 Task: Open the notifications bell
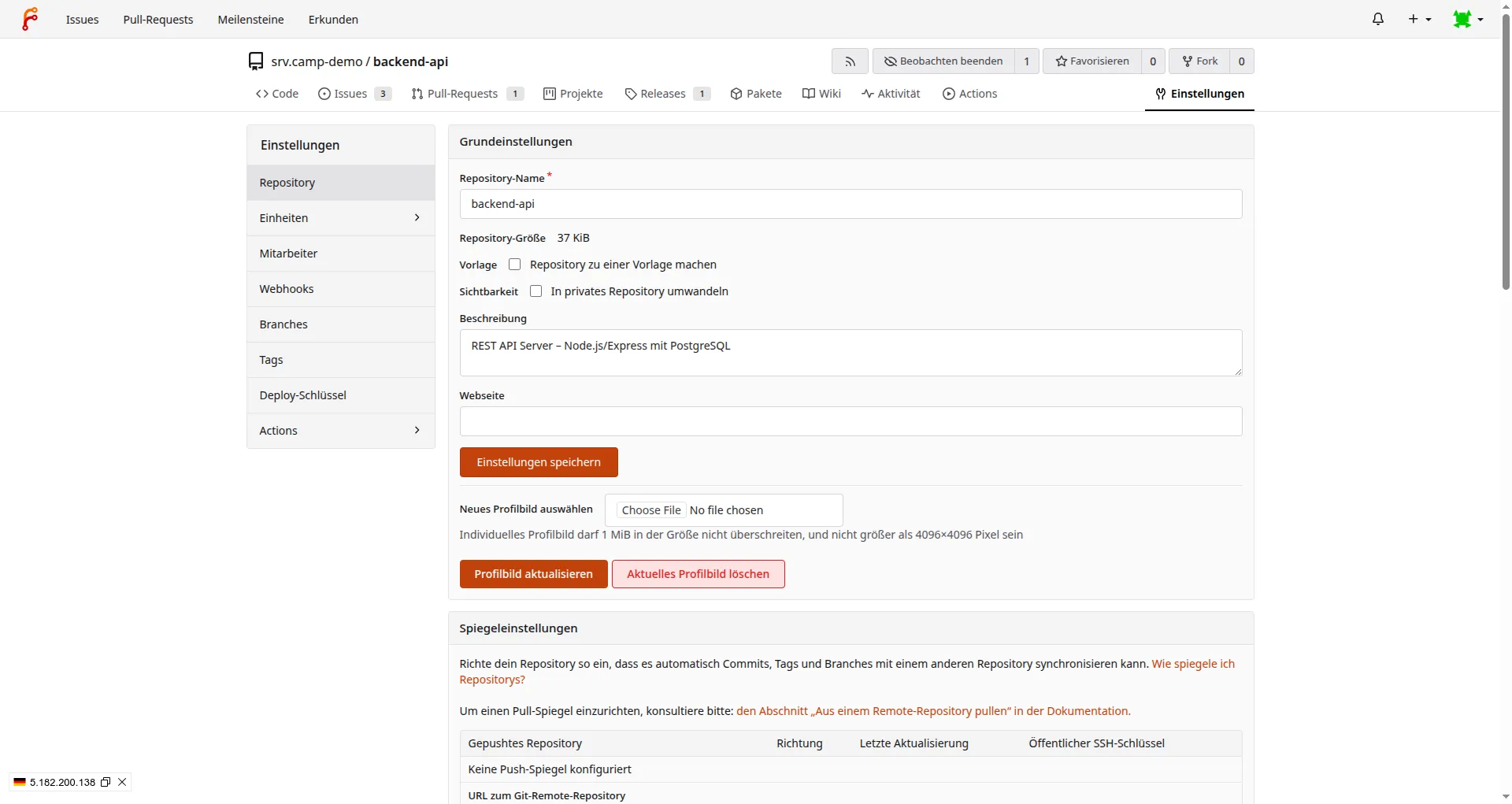point(1377,19)
